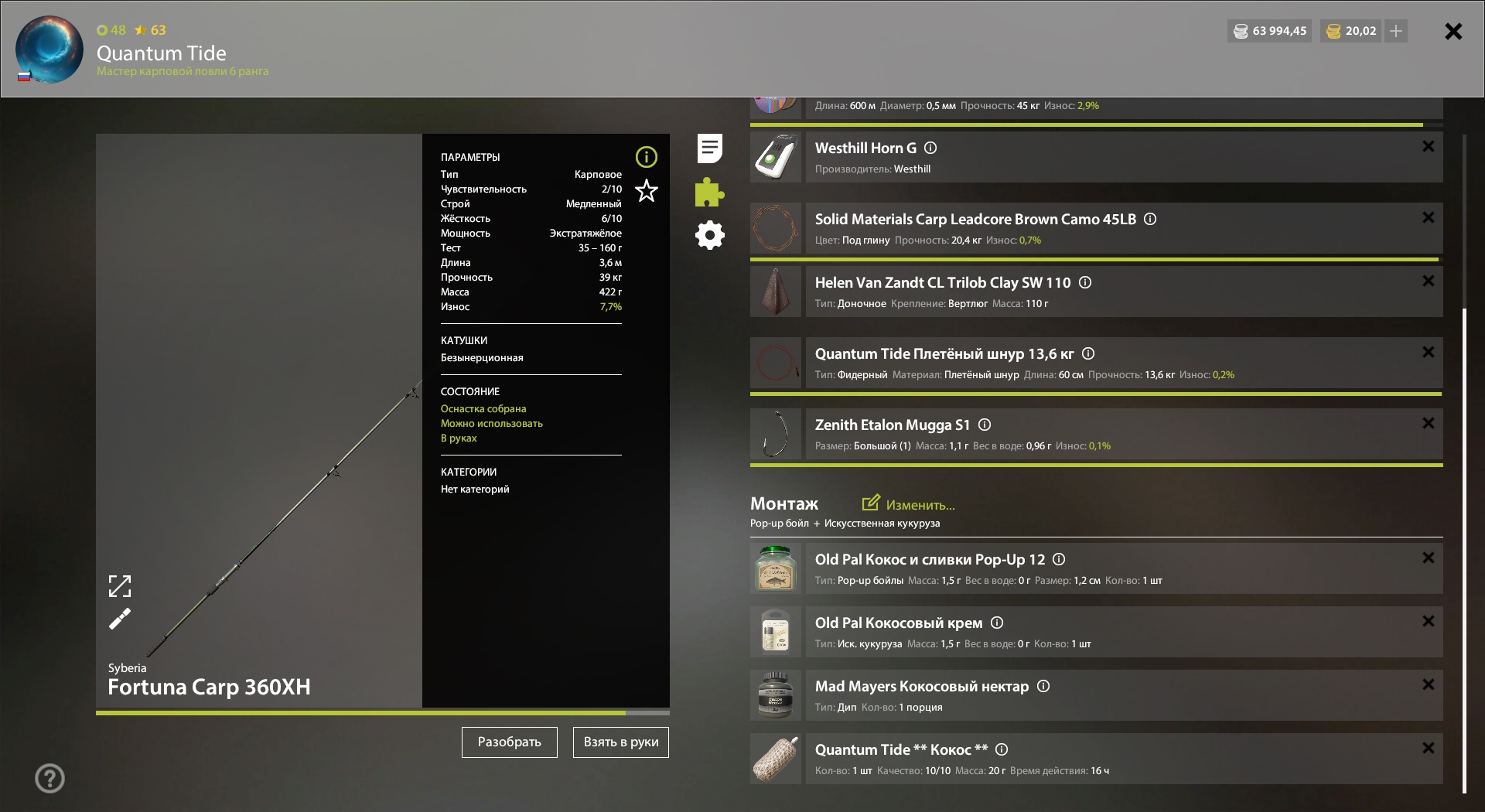The height and width of the screenshot is (812, 1485).
Task: Show info for Quantum Tide Кокос PVA bag
Action: [x=1002, y=749]
